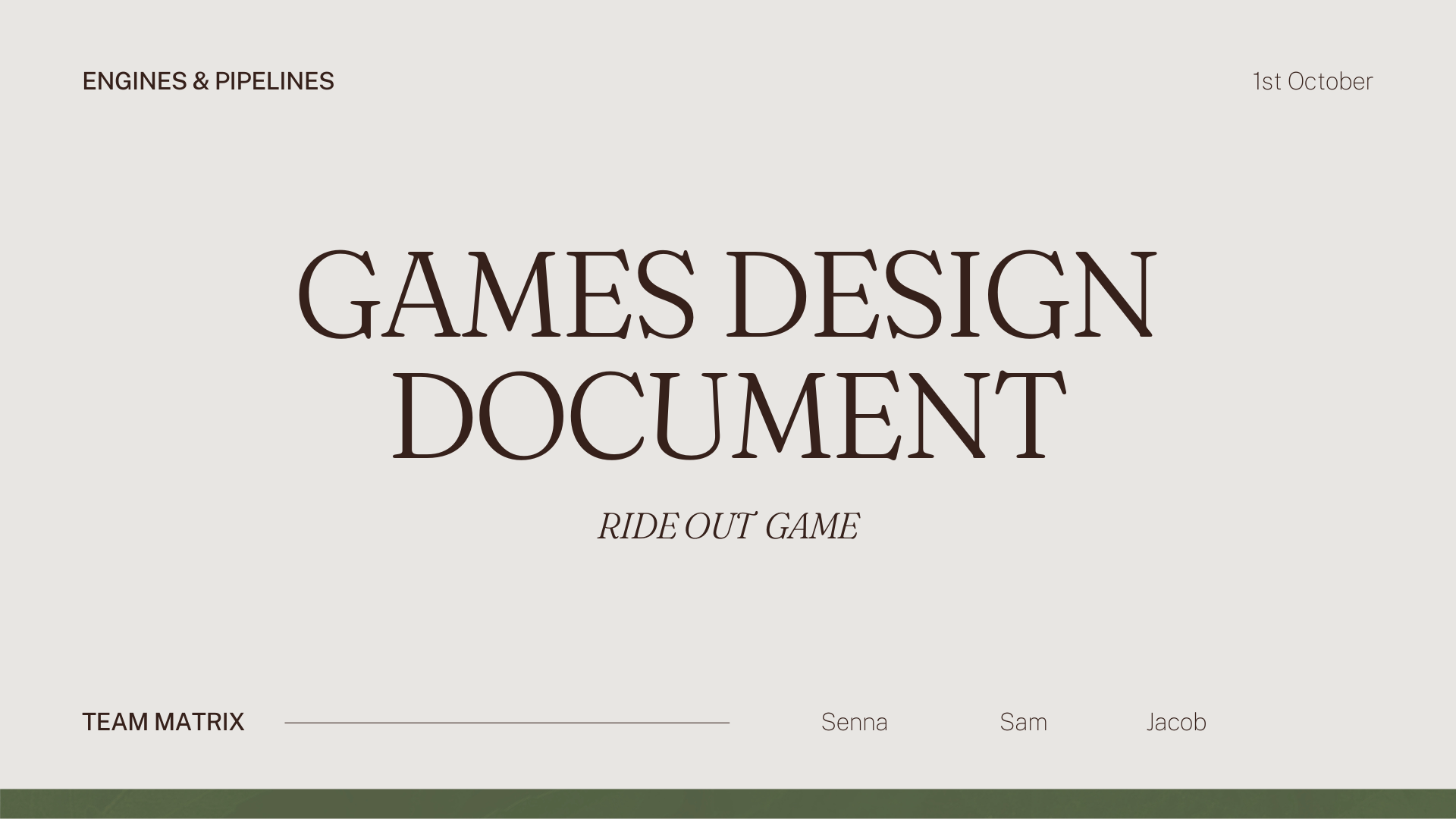Click the '1st October' date text
Screen dimensions: 1456x819
tap(1312, 81)
